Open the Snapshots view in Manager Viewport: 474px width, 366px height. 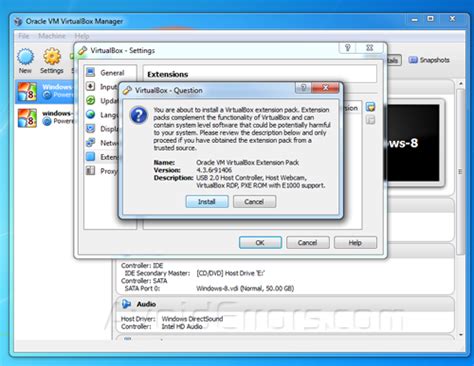[x=429, y=60]
